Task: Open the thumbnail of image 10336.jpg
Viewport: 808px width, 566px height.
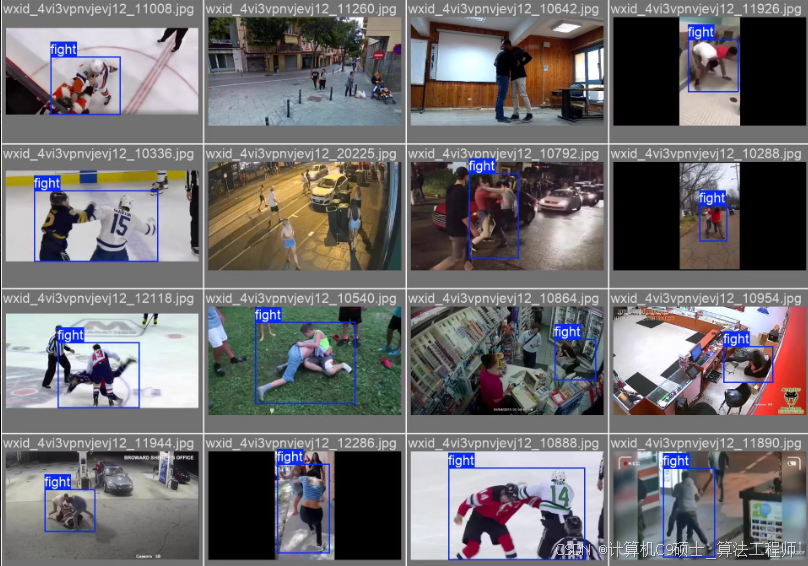Action: [102, 216]
